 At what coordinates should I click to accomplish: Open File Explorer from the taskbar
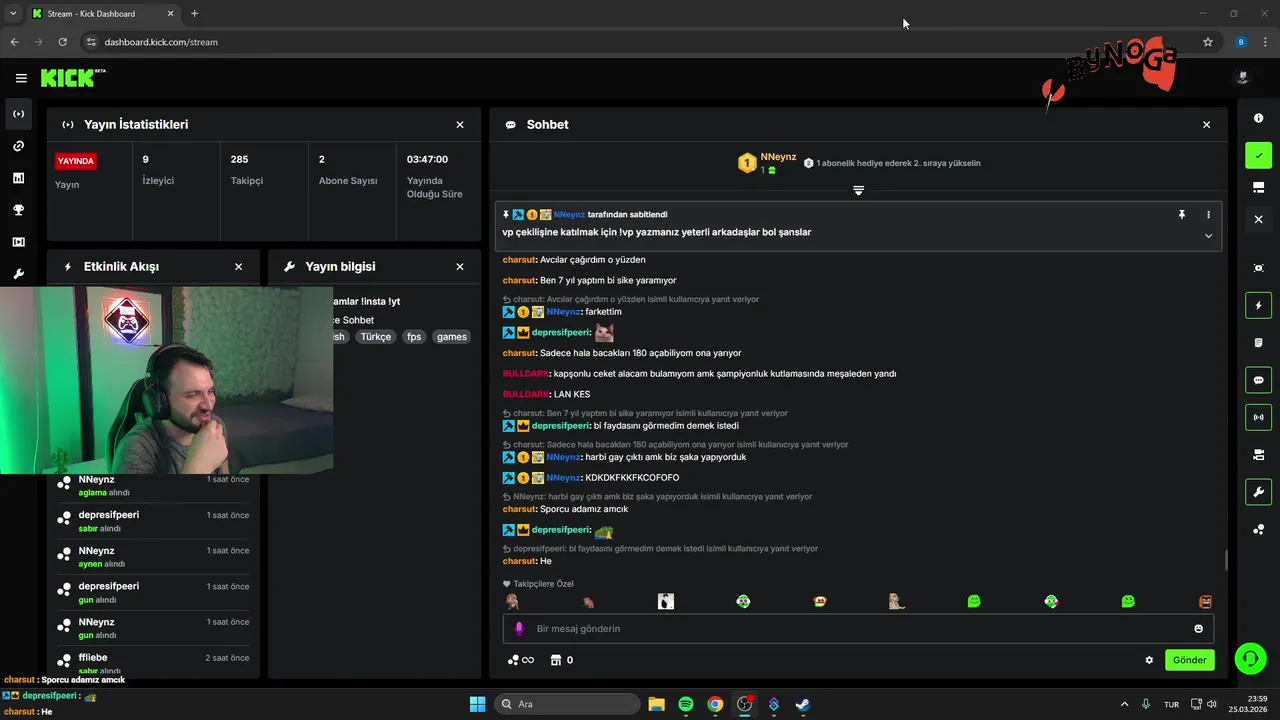click(x=656, y=704)
